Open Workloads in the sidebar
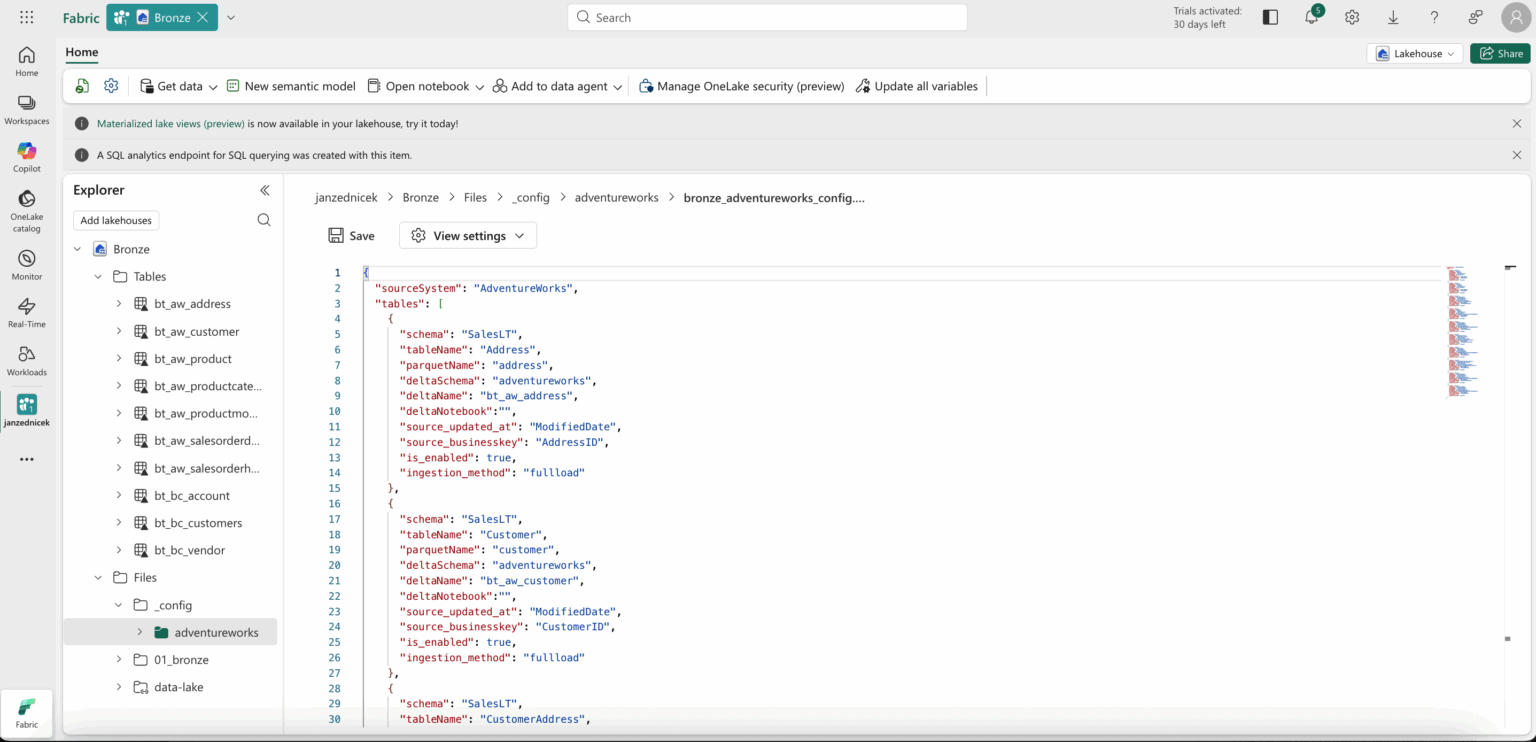Viewport: 1536px width, 742px height. (x=27, y=361)
